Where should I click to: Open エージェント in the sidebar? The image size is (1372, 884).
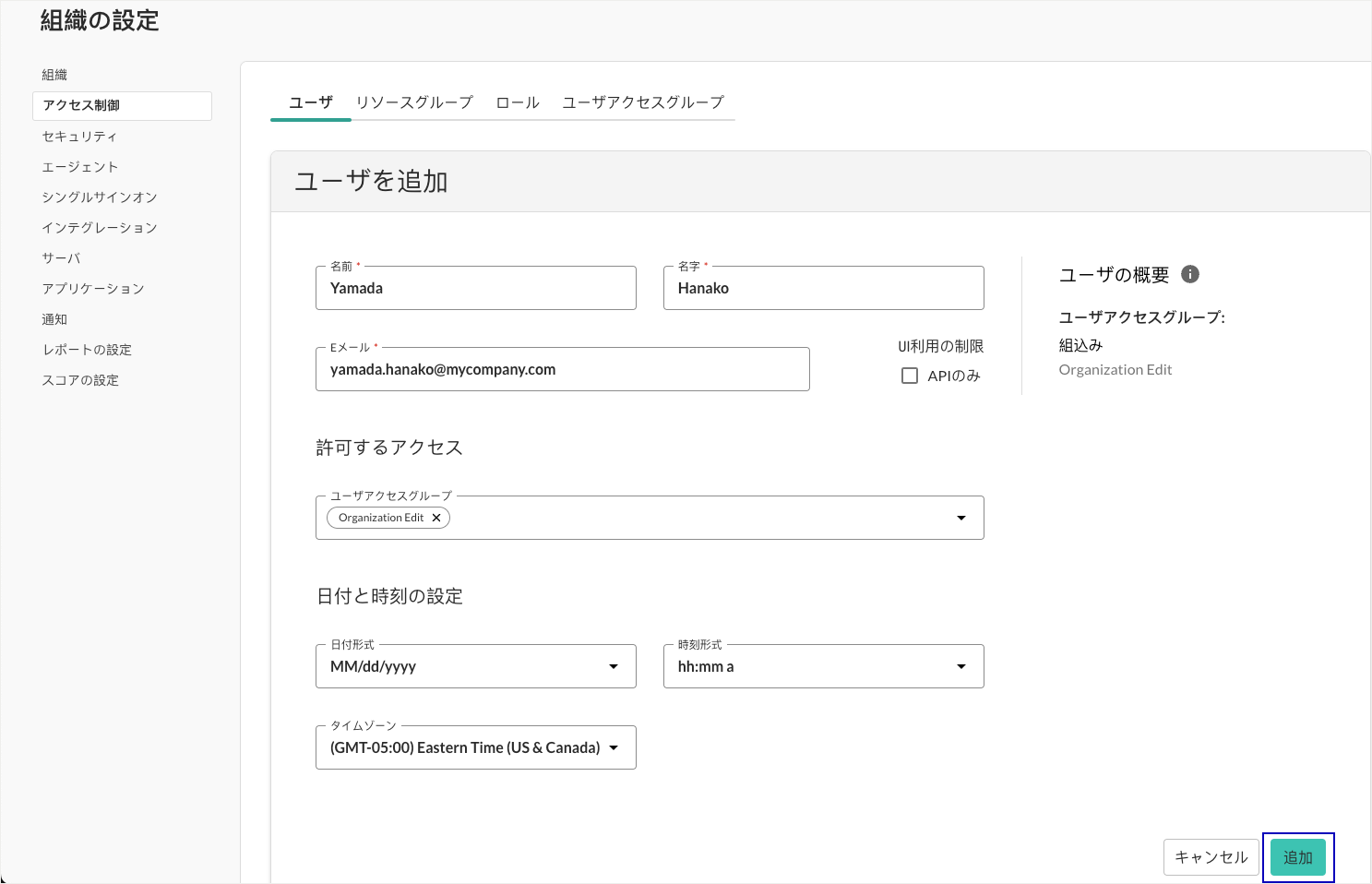[80, 166]
